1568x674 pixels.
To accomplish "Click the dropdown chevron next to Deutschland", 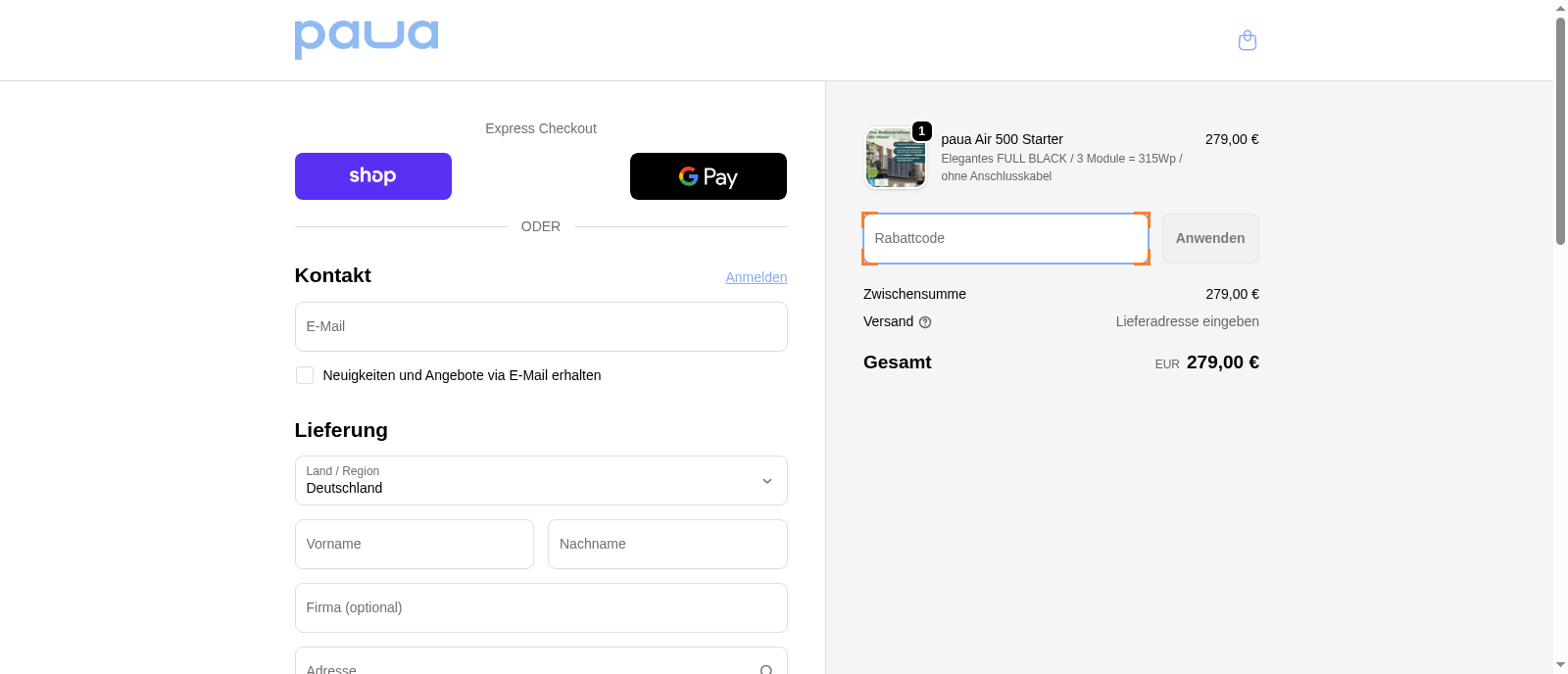I will click(x=766, y=481).
